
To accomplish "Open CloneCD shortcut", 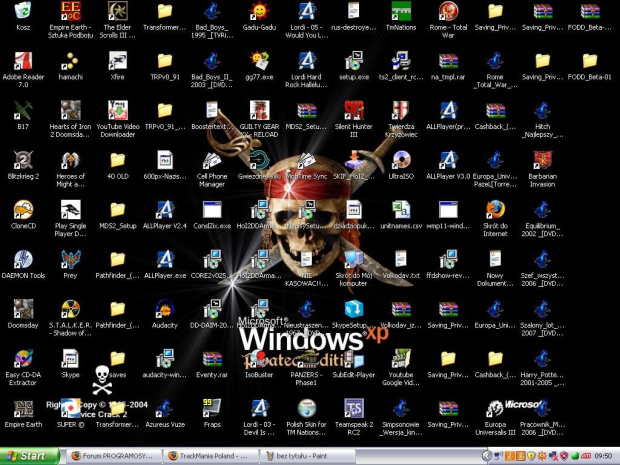I will (x=23, y=210).
